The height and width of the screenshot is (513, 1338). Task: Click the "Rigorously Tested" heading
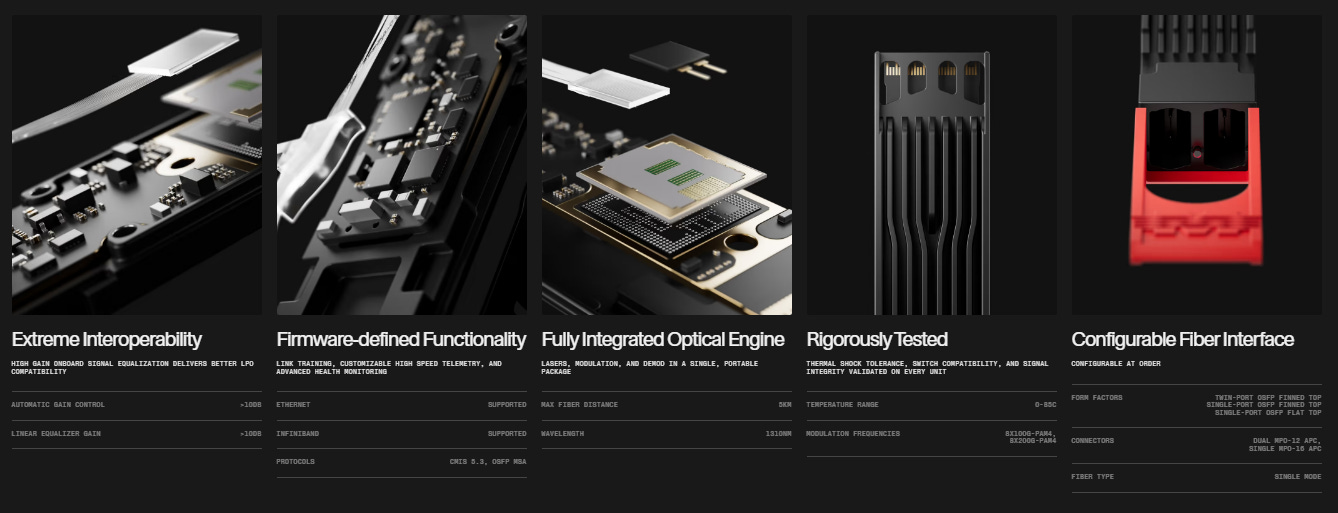pyautogui.click(x=877, y=339)
